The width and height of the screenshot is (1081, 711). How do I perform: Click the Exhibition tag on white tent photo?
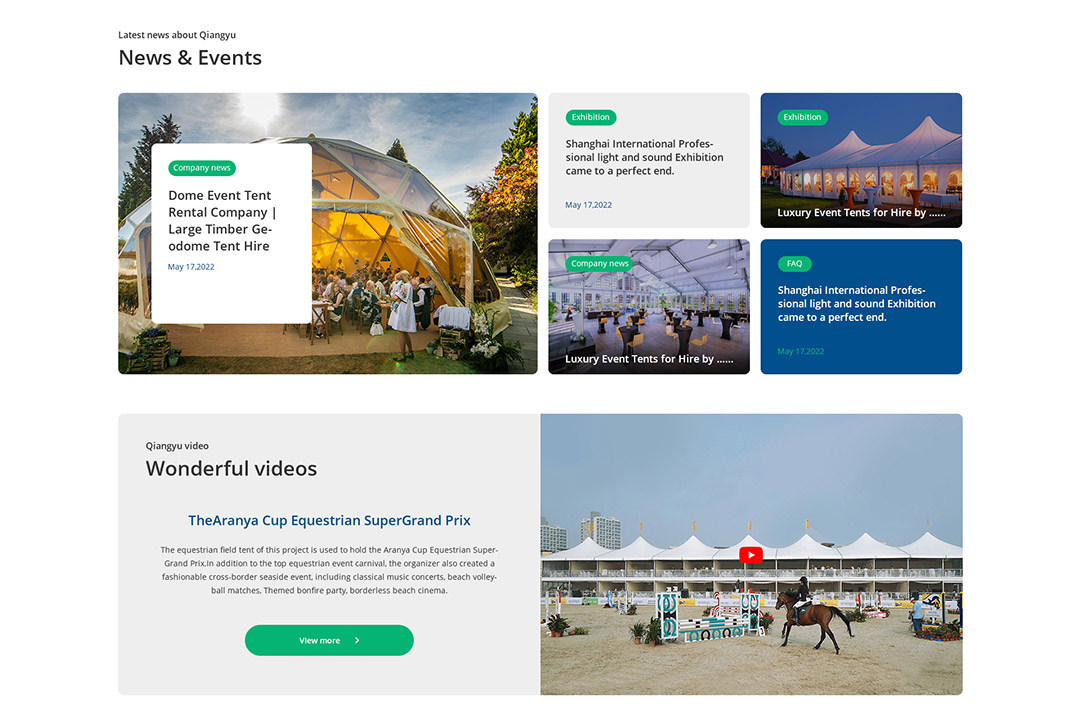[802, 117]
